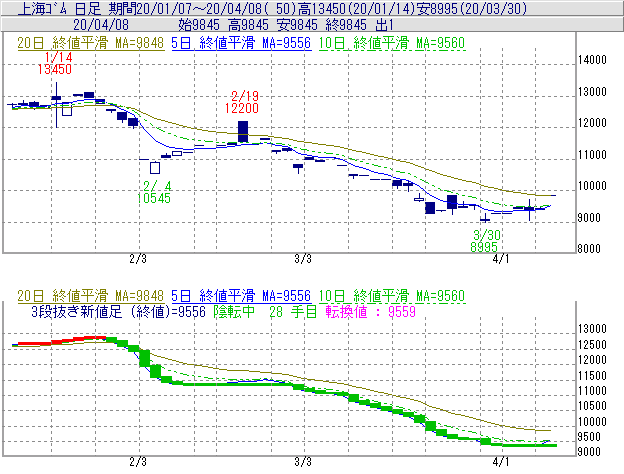Click the 陰転中 status text
The width and height of the screenshot is (624, 474).
[x=234, y=311]
